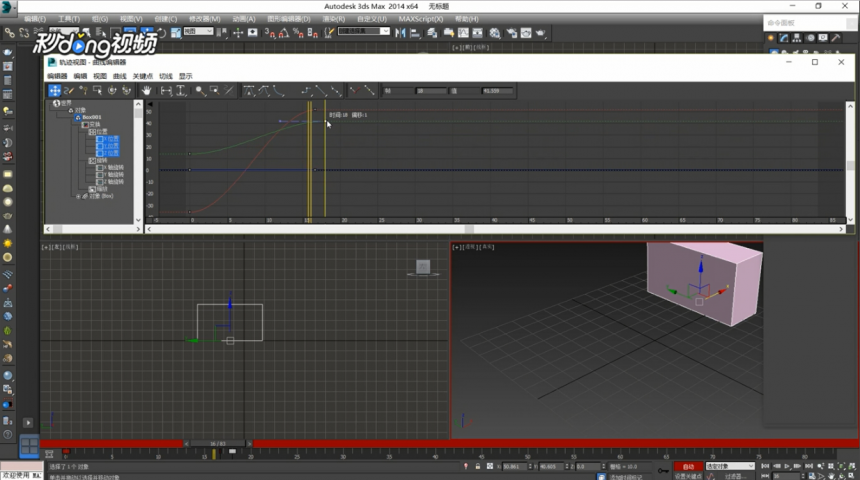Screen dimensions: 860x480
Task: Toggle the Angle Snap icon
Action: 284,33
